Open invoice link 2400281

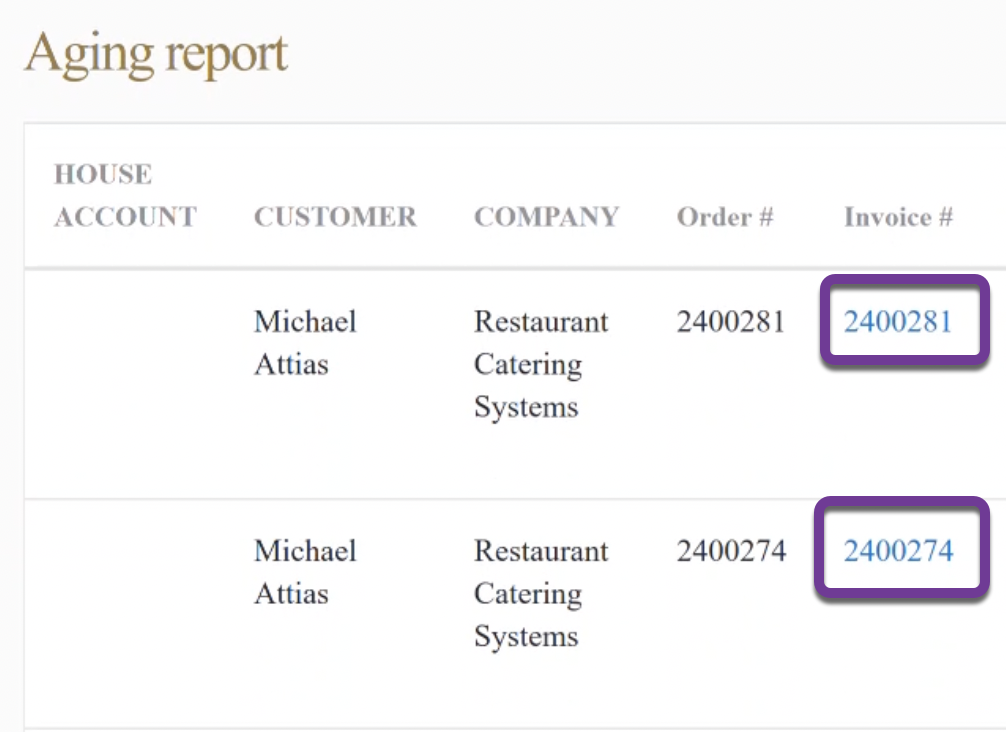pos(899,321)
